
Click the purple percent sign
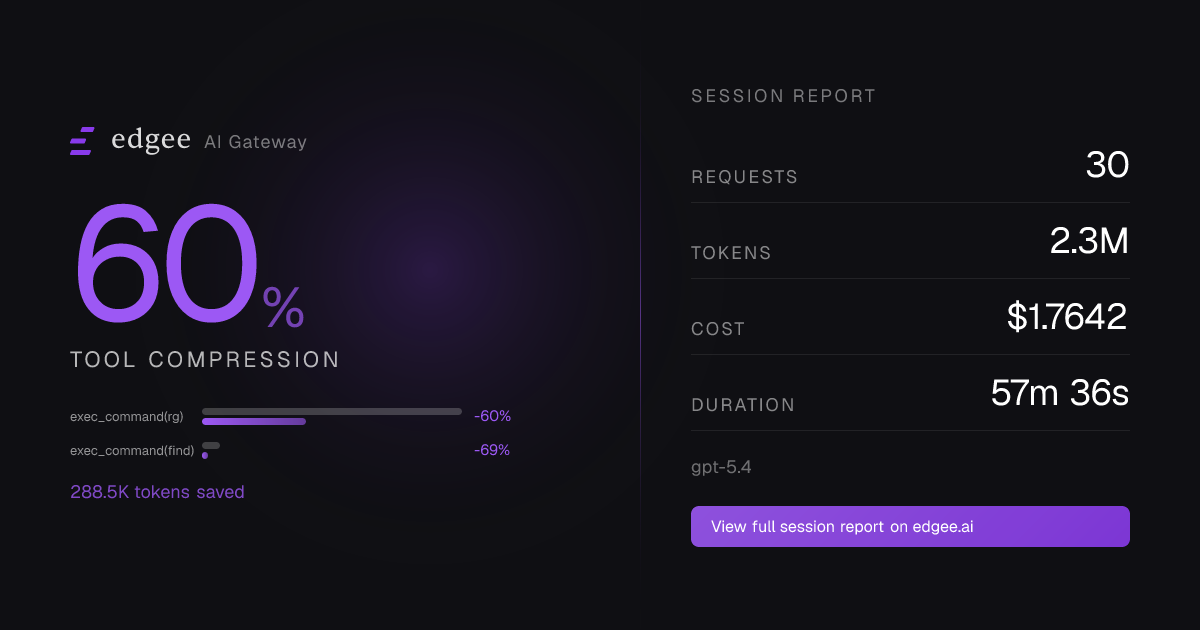[x=283, y=309]
